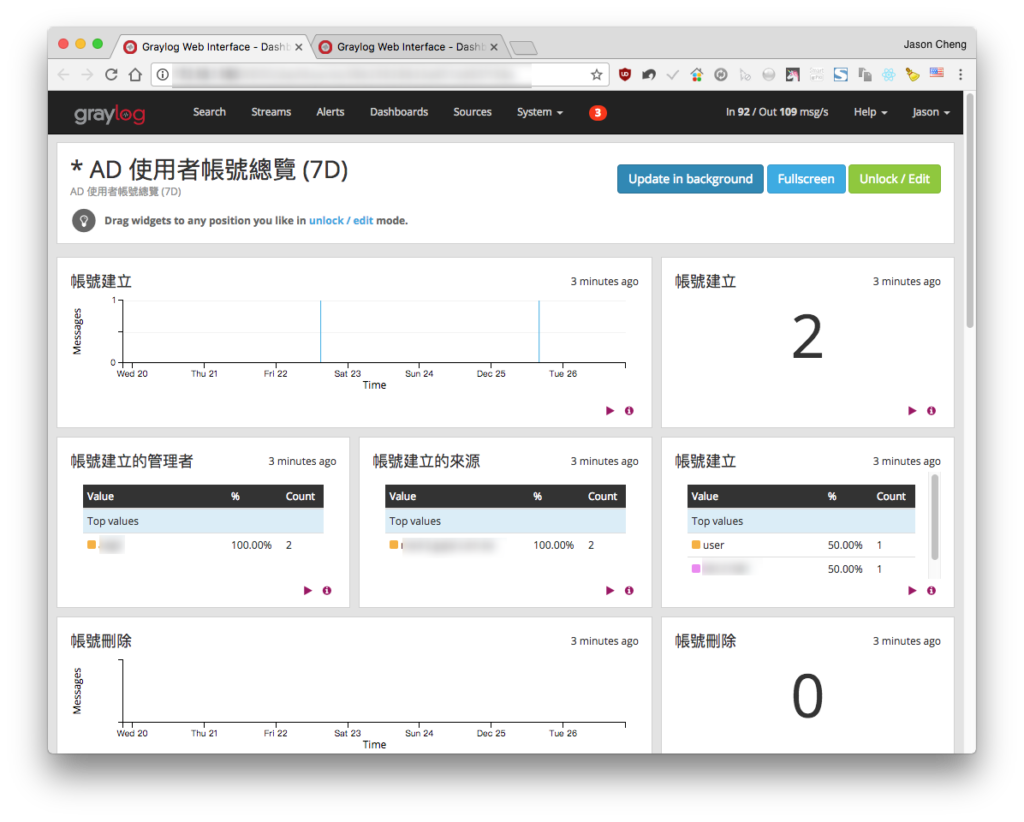Replay search for 帳號建立 chart widget
Viewport: 1024px width, 822px height.
[610, 411]
